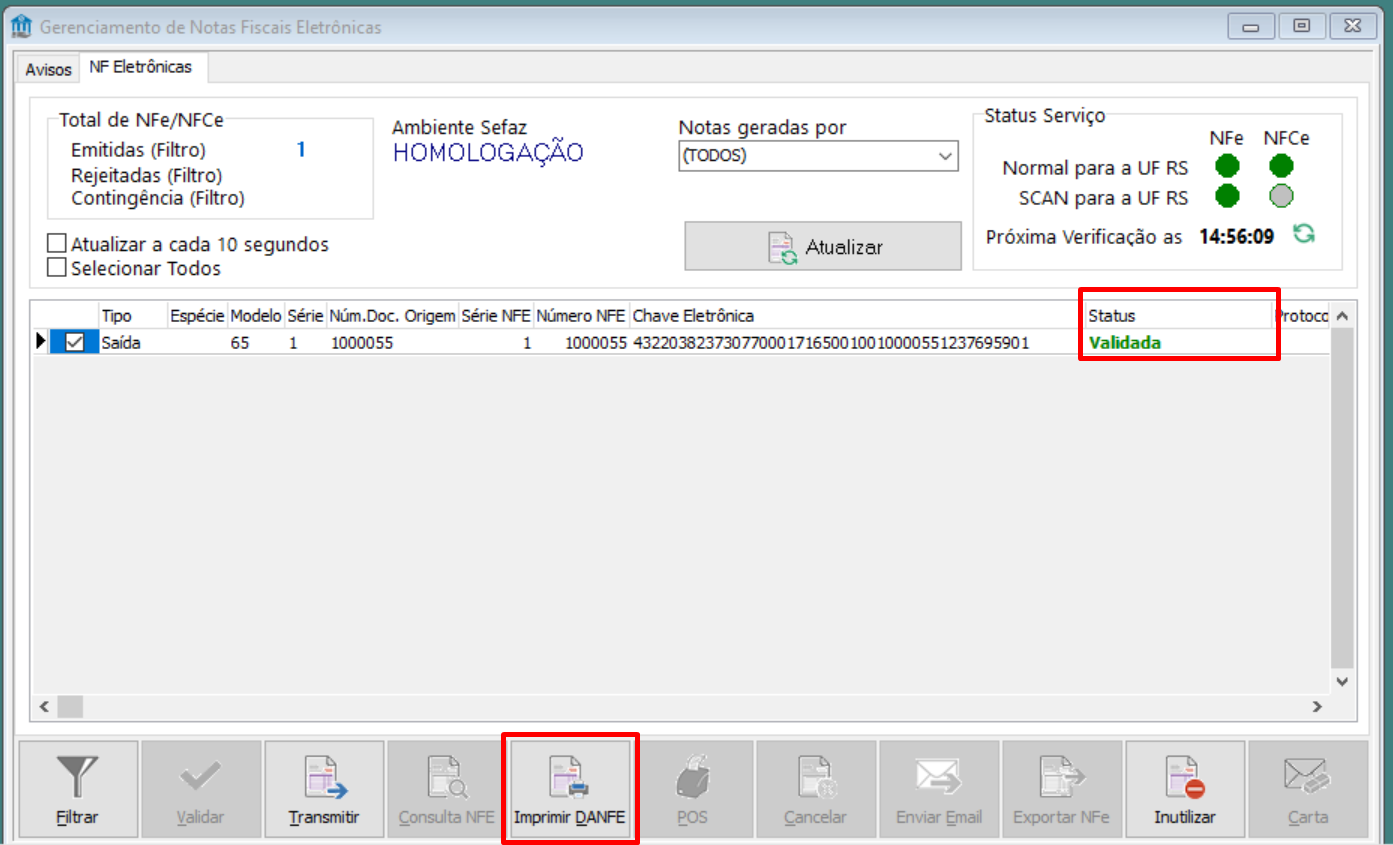Image resolution: width=1393 pixels, height=845 pixels.
Task: Click Enviar Email envelope button
Action: pos(938,788)
